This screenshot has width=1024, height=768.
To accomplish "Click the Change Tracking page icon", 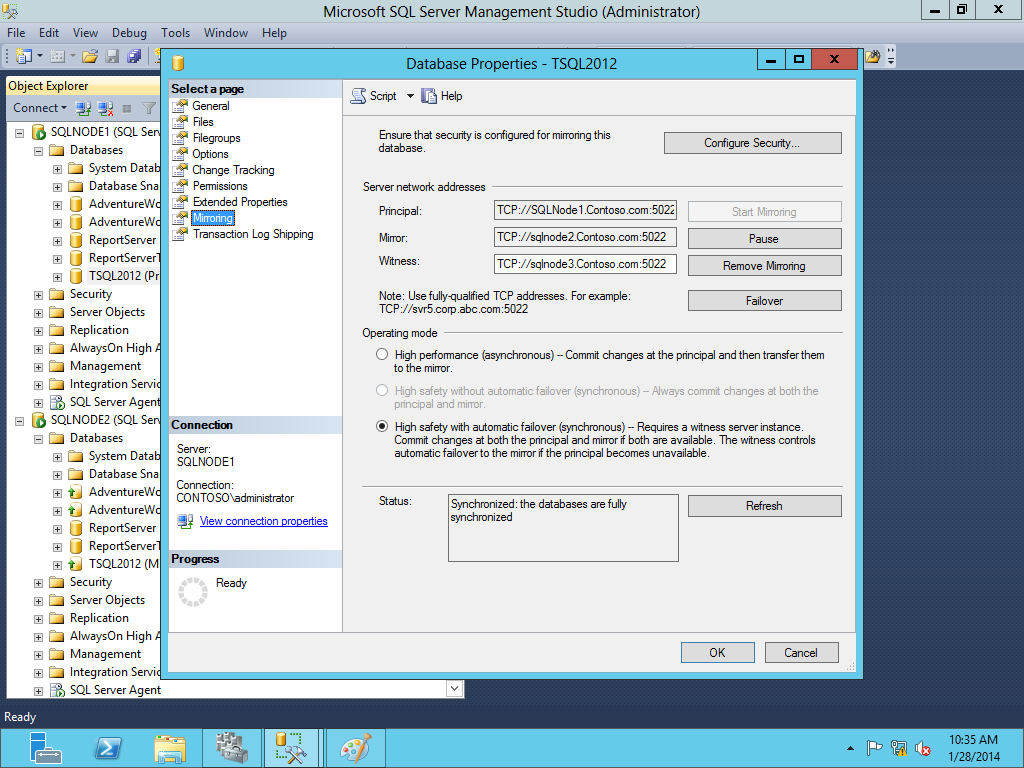I will (x=180, y=170).
